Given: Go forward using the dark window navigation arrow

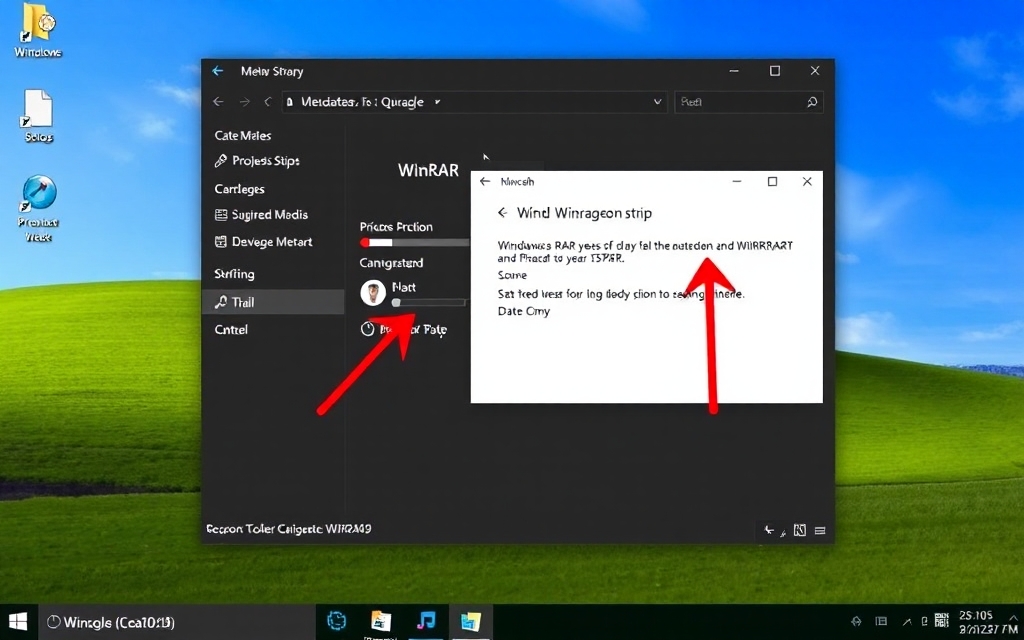Looking at the screenshot, I should 244,102.
